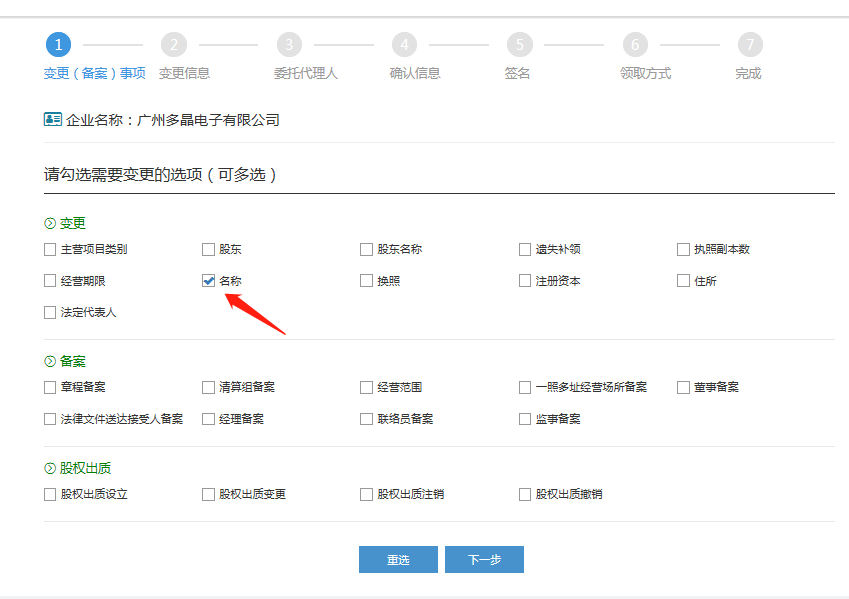This screenshot has height=599, width=849.
Task: Click the step 6 领取方式 circle
Action: click(x=634, y=44)
